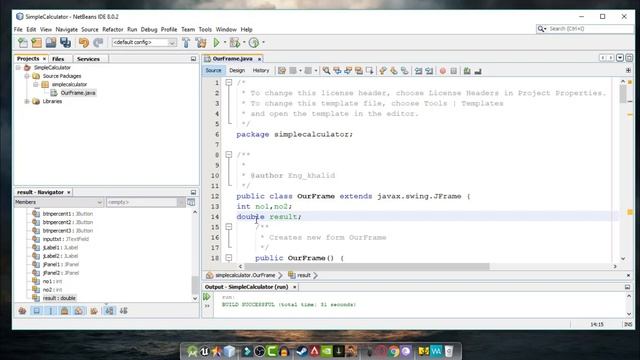Screen dimensions: 640x360
Task: Open the Refactor menu
Action: click(x=113, y=29)
